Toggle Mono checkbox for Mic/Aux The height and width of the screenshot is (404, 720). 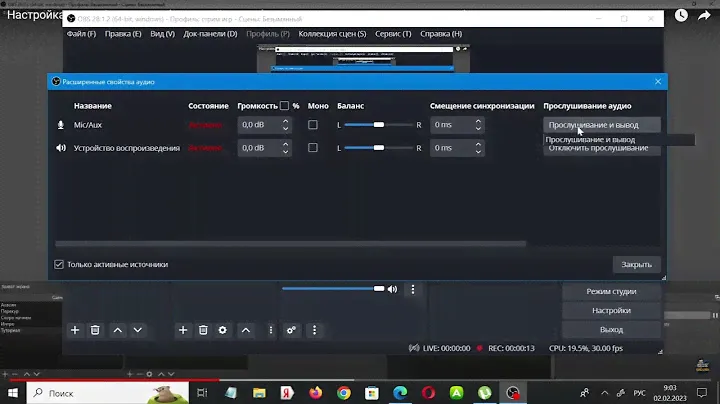[x=313, y=125]
